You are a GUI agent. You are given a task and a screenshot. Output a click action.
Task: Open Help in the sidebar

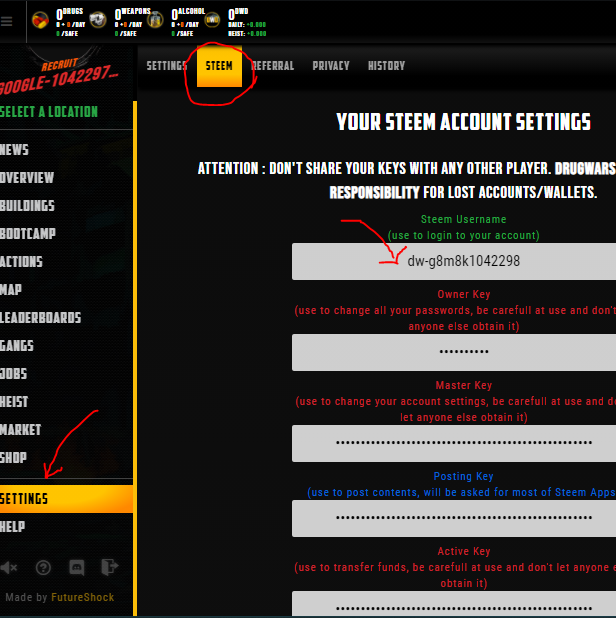pos(13,527)
